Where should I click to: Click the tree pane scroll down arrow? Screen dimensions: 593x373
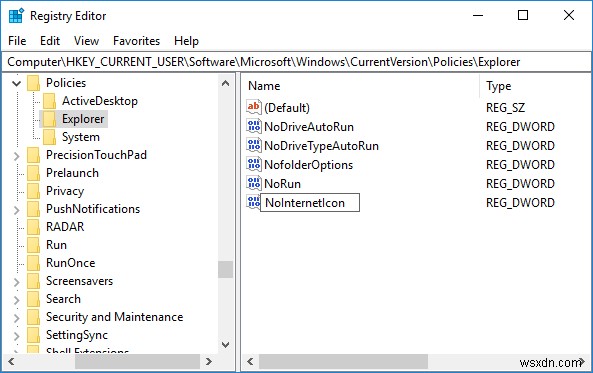click(x=225, y=345)
